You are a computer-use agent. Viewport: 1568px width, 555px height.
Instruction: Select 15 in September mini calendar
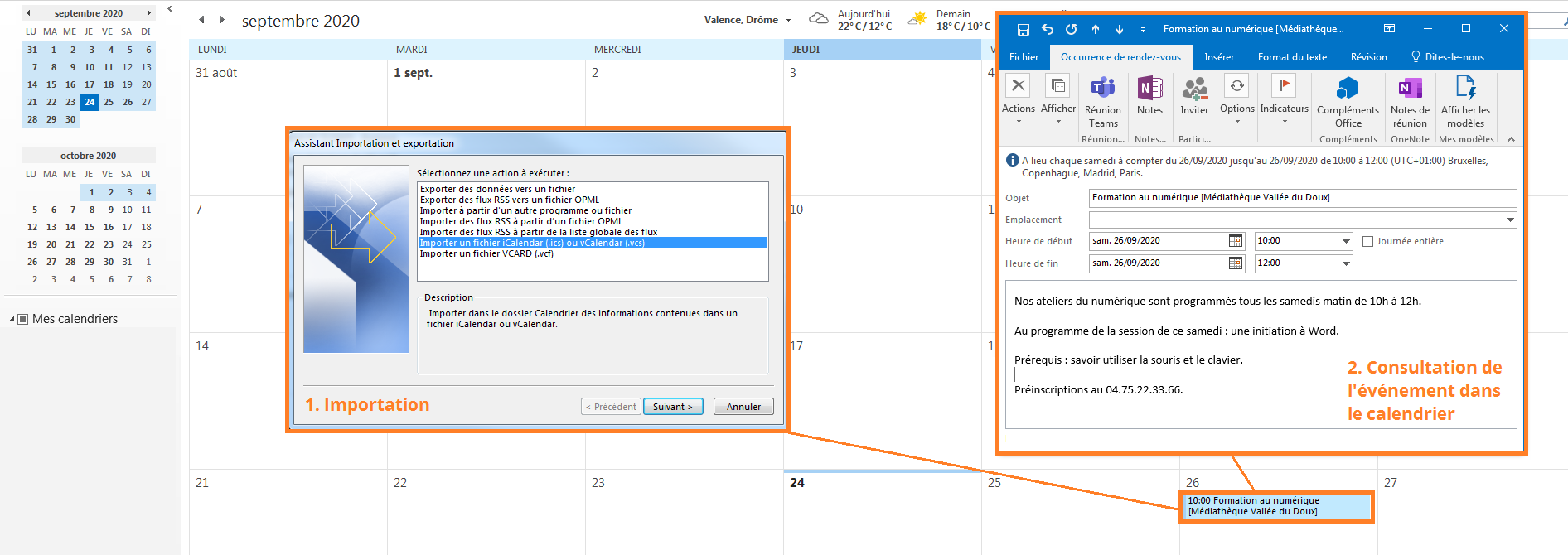[x=51, y=84]
